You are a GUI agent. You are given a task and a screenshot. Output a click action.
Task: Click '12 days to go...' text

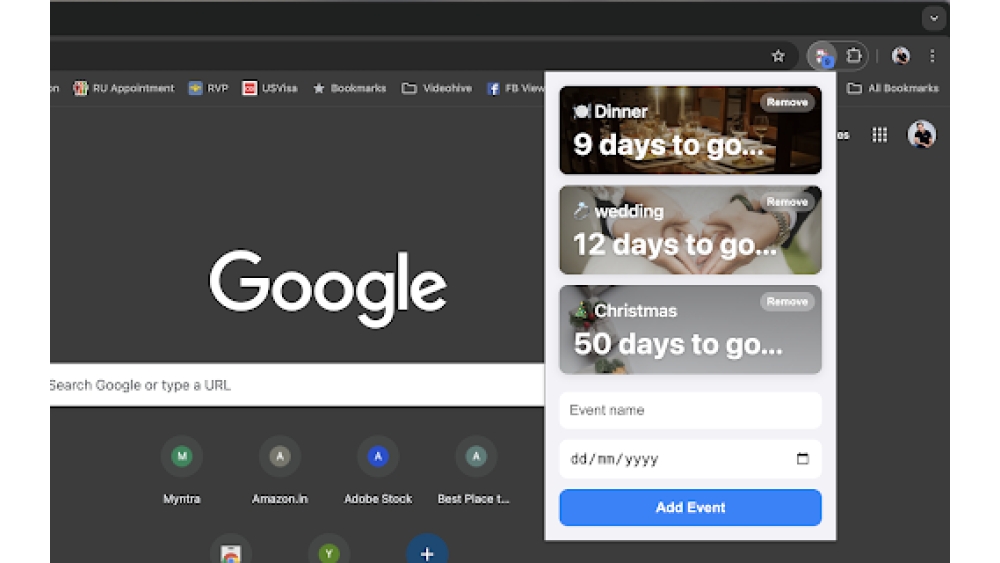(x=675, y=245)
